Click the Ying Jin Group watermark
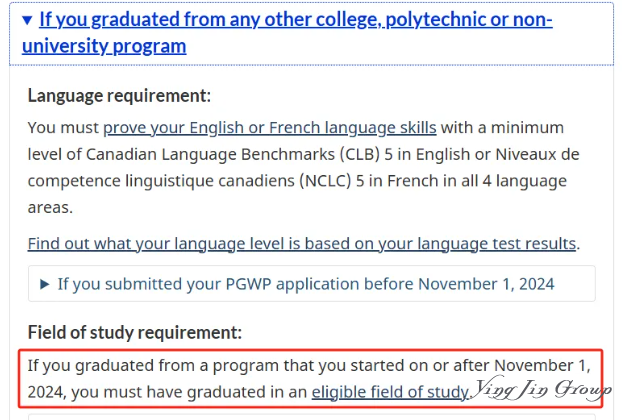This screenshot has height=420, width=622. 541,389
